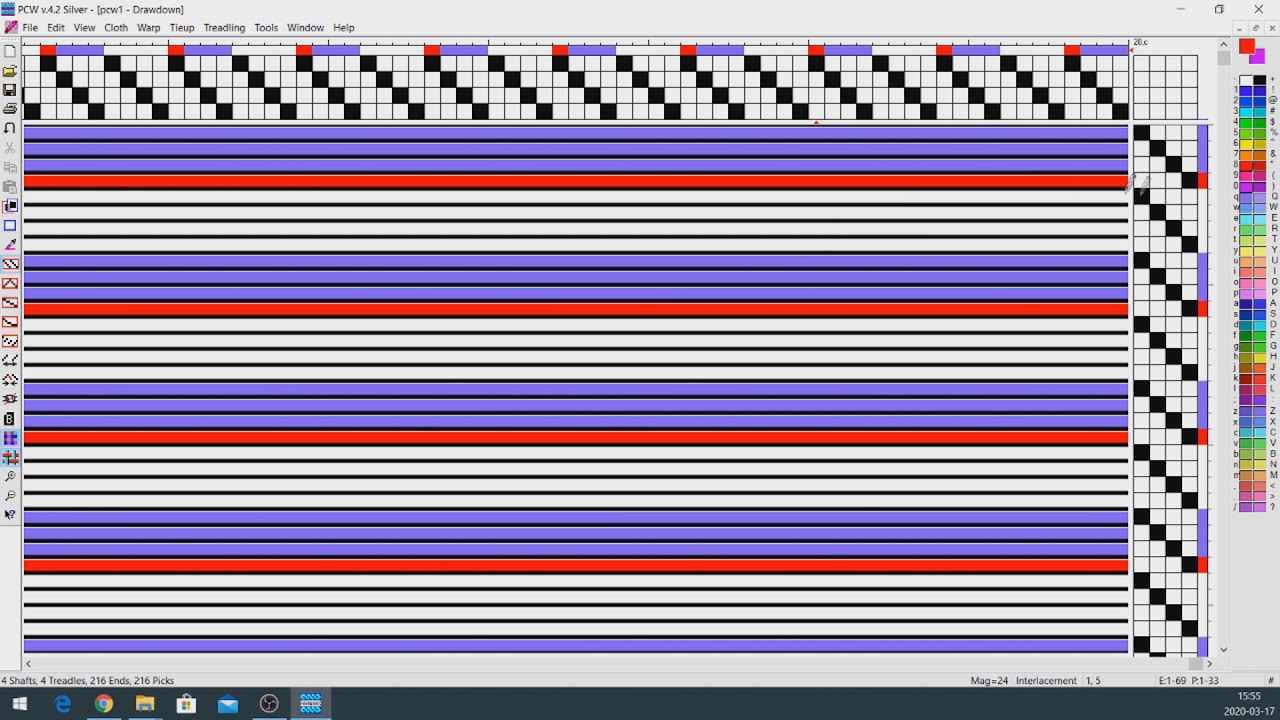Select the blue-red color grid tool
Screen dimensions: 1280x720
coord(10,438)
